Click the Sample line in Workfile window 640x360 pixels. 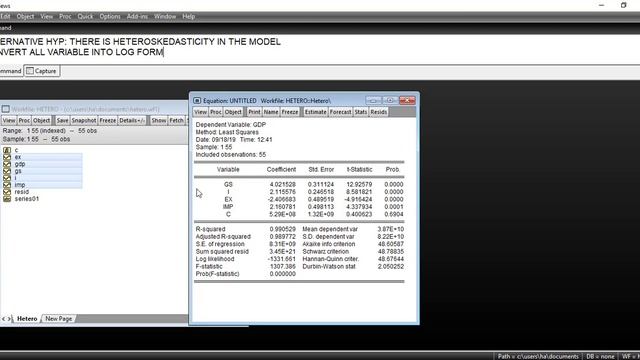tap(36, 139)
